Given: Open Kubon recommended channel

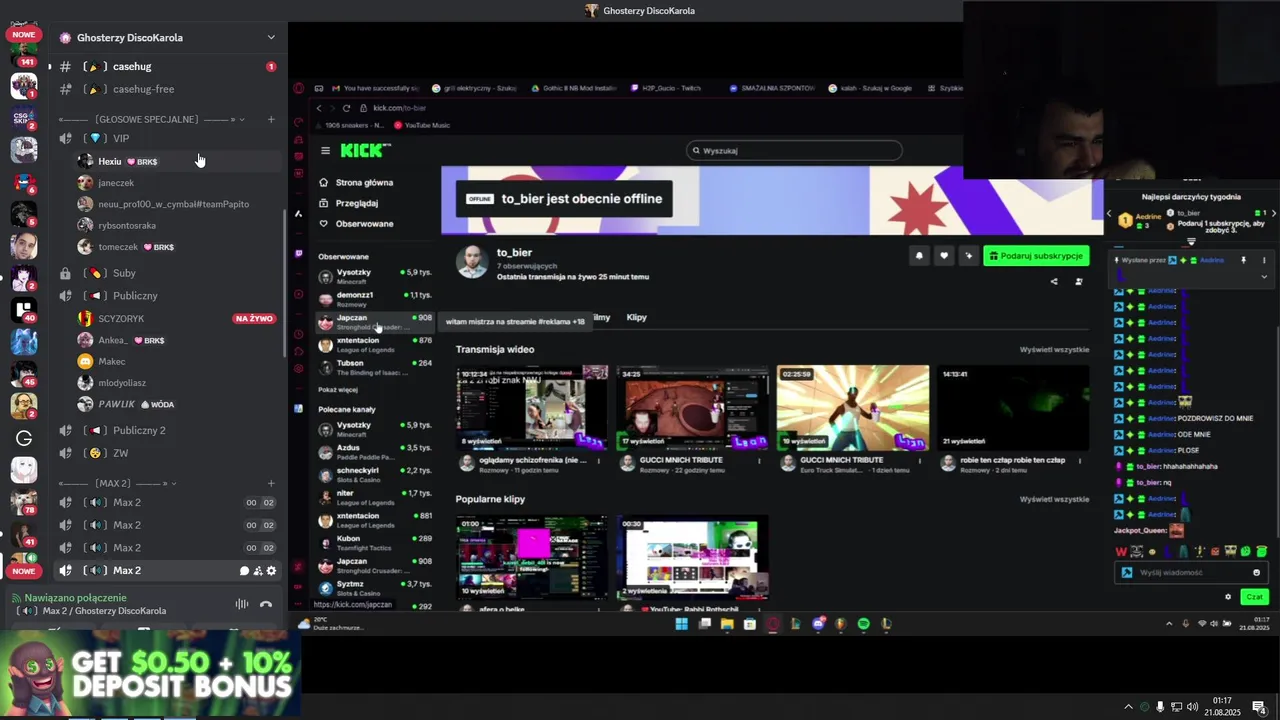Looking at the screenshot, I should click(x=375, y=542).
